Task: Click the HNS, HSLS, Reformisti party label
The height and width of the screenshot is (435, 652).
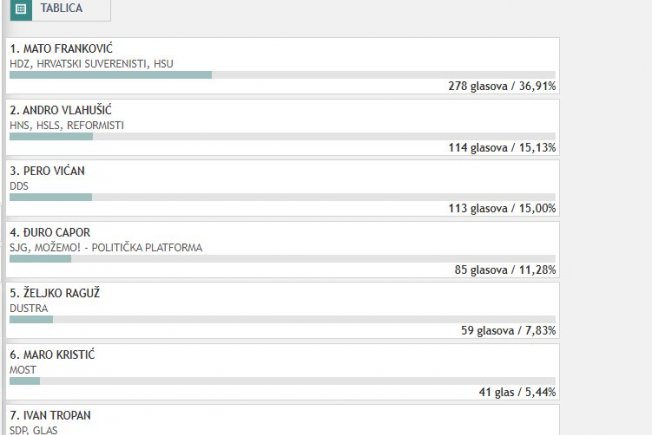Action: pos(67,125)
